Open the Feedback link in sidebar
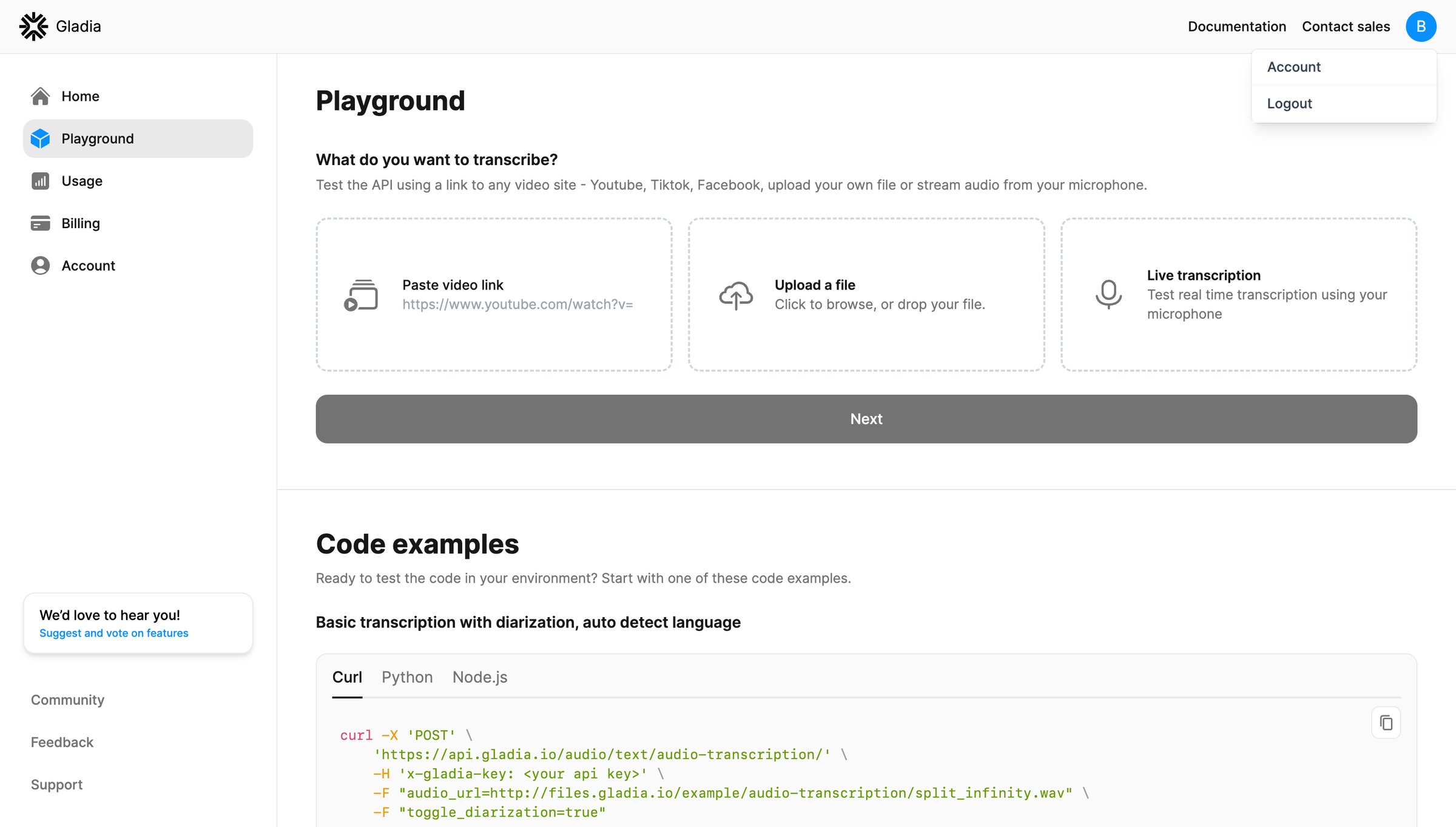Viewport: 1456px width, 827px height. click(x=62, y=743)
